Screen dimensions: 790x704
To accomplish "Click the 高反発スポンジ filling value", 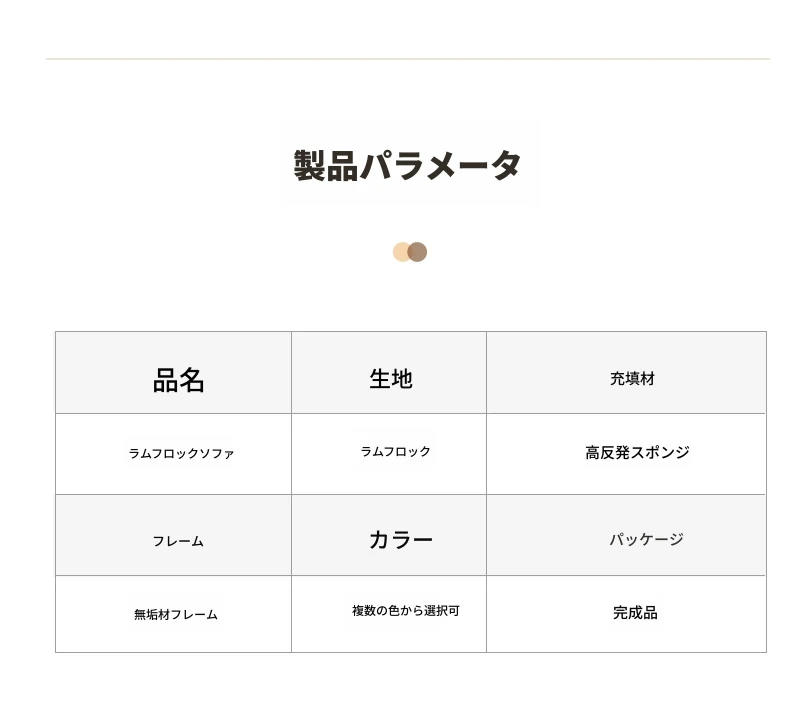I will (637, 453).
